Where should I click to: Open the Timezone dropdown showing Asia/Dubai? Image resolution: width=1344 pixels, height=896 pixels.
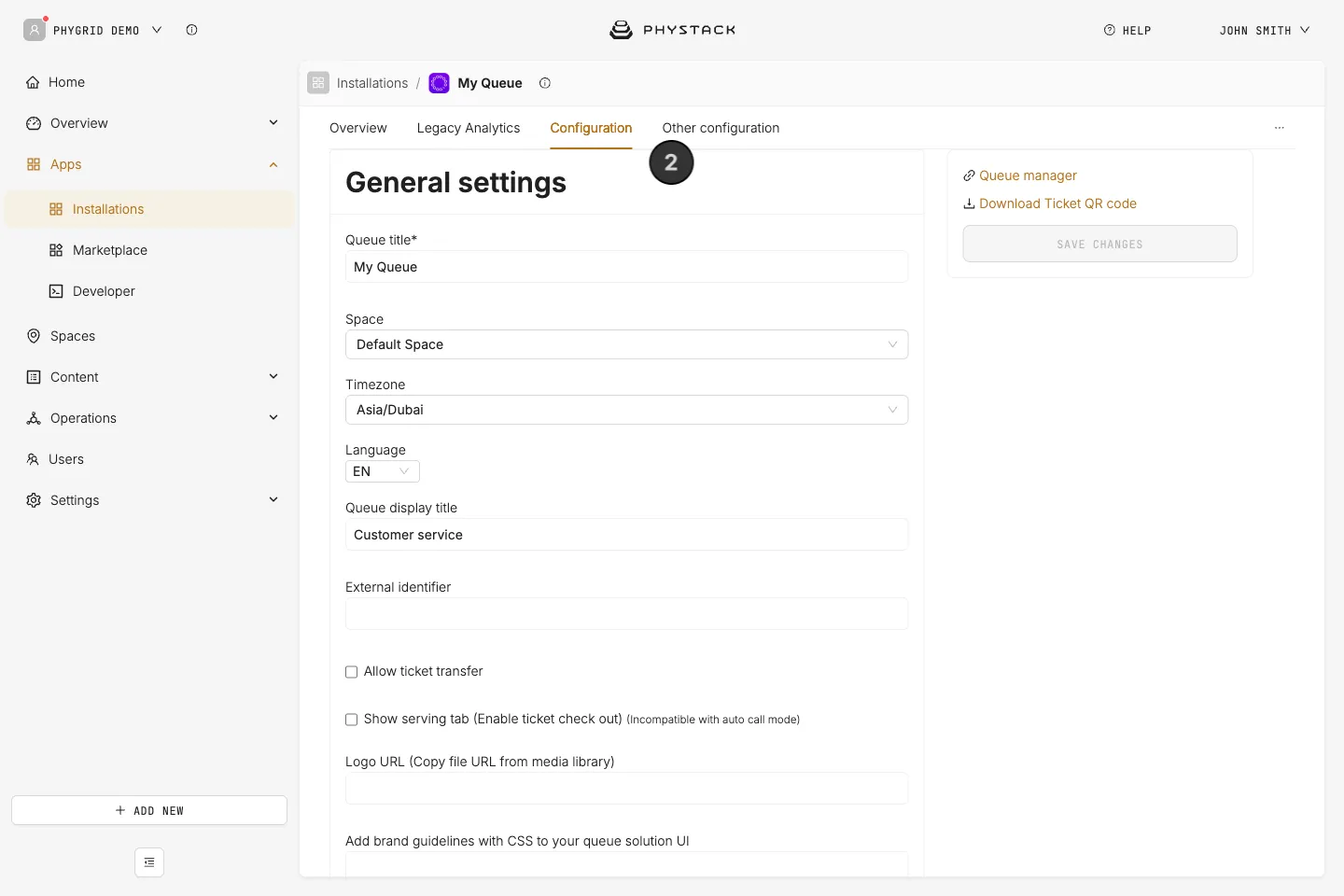[626, 410]
